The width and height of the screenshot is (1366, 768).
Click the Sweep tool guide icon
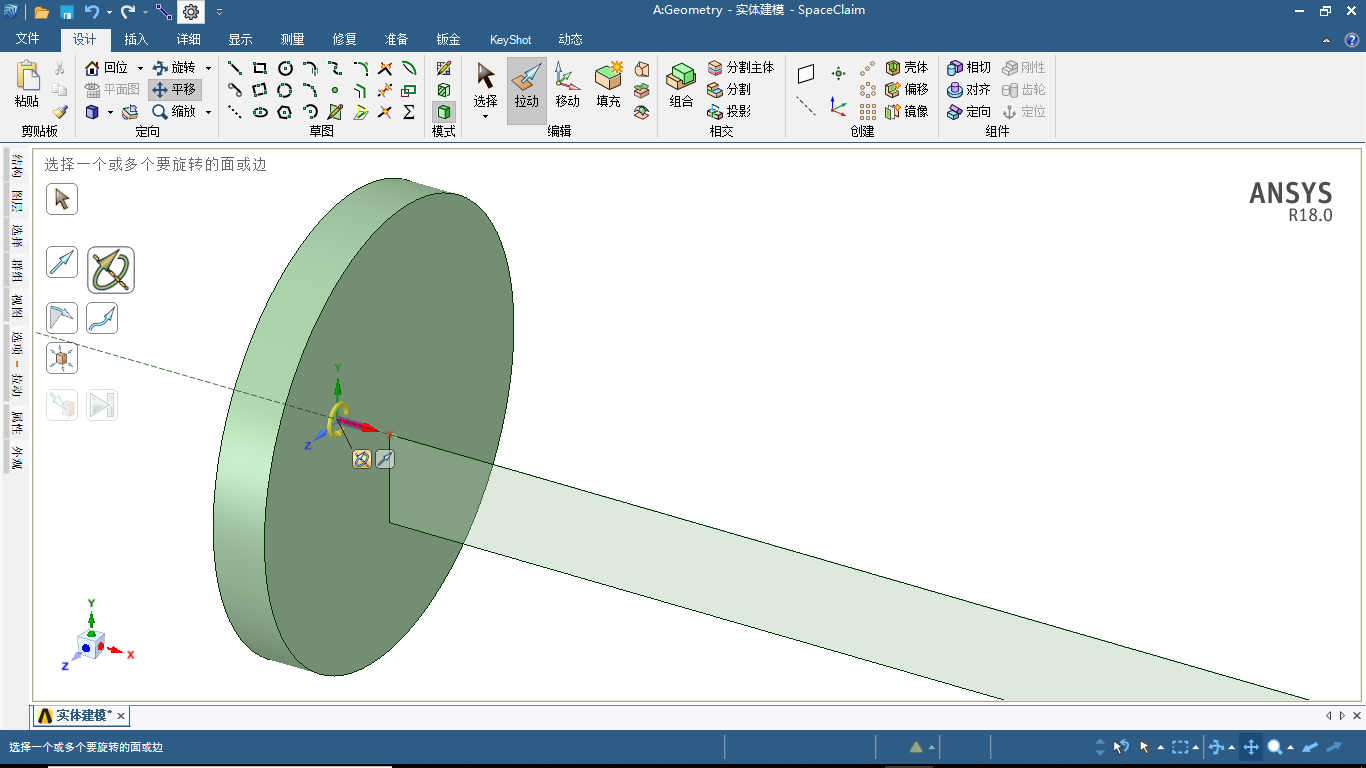click(102, 318)
